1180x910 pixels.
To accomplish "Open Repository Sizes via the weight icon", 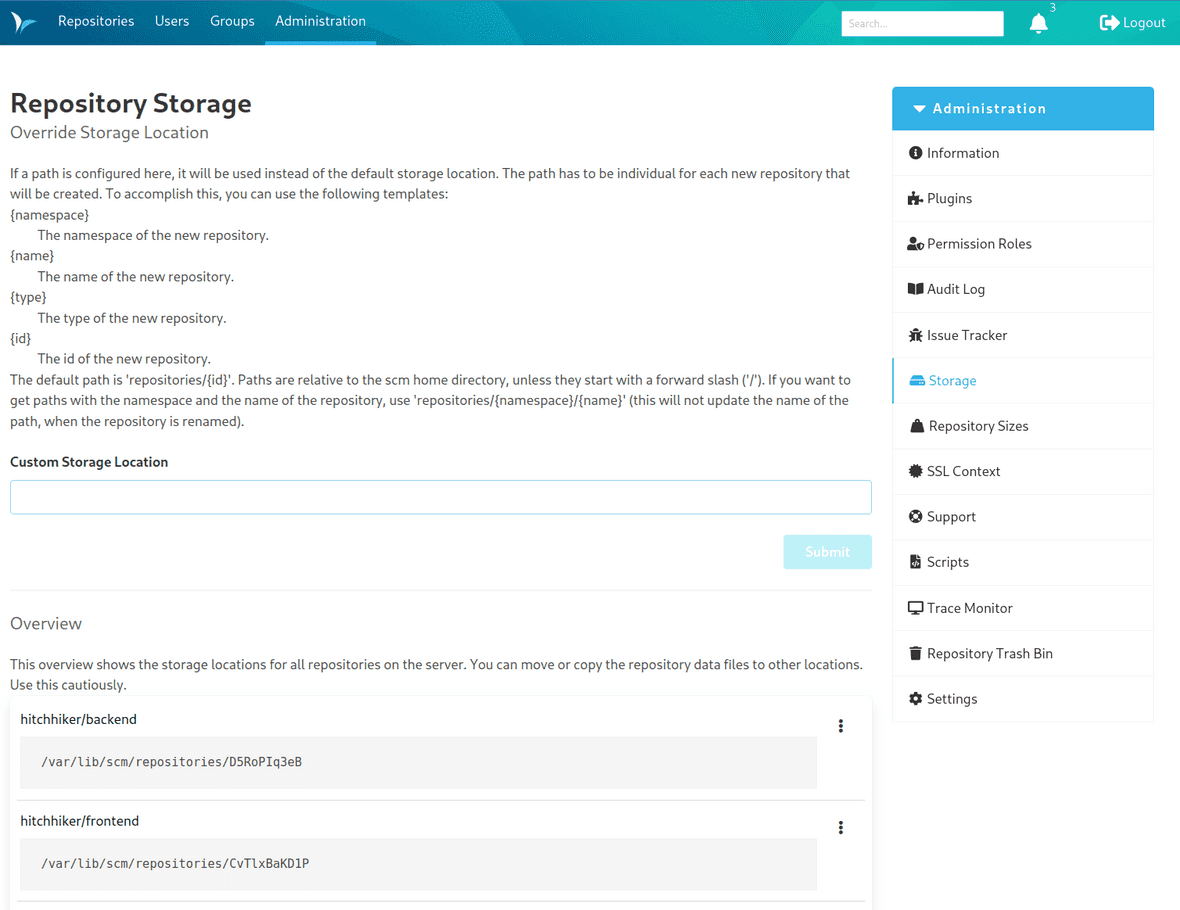I will pyautogui.click(x=914, y=425).
